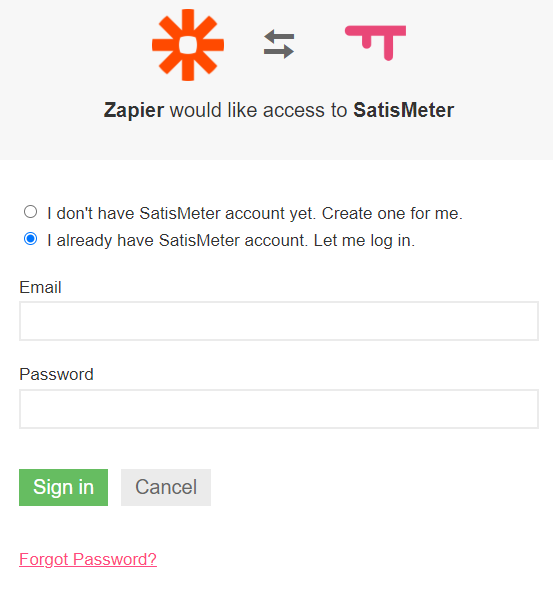Click the "Create one for me" label text

pyautogui.click(x=392, y=213)
